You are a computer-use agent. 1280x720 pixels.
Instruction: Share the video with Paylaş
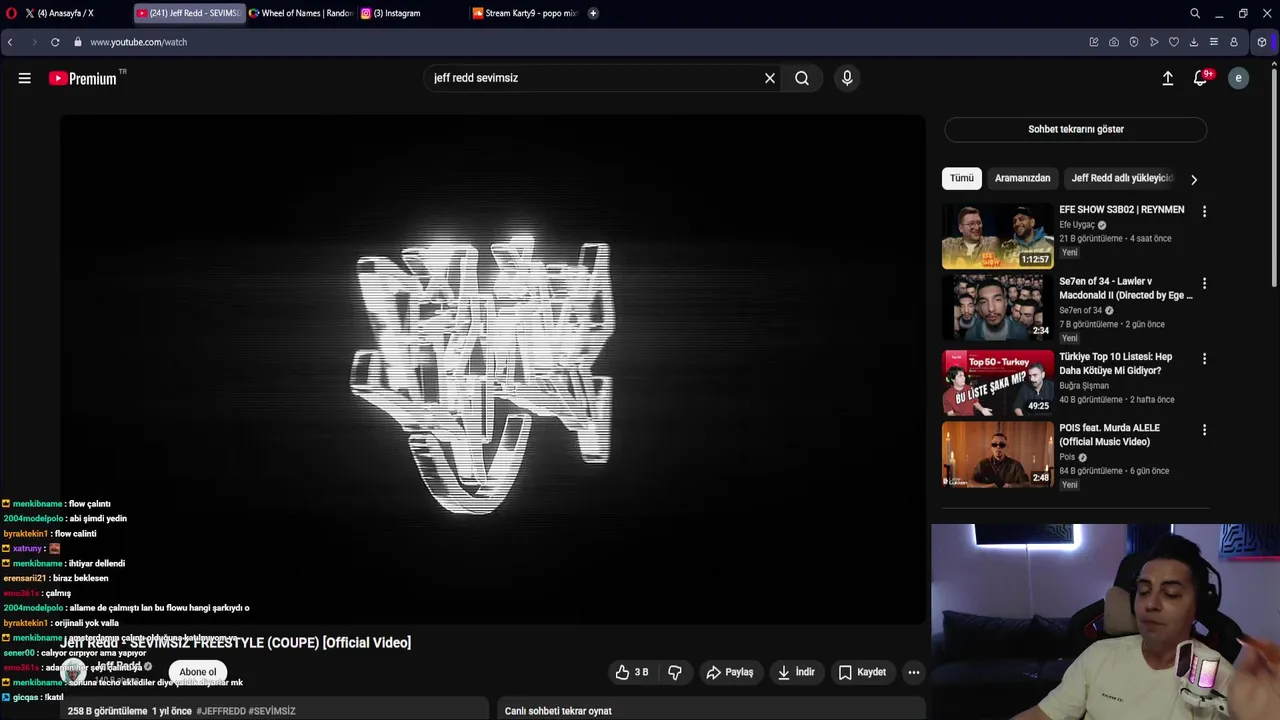729,672
